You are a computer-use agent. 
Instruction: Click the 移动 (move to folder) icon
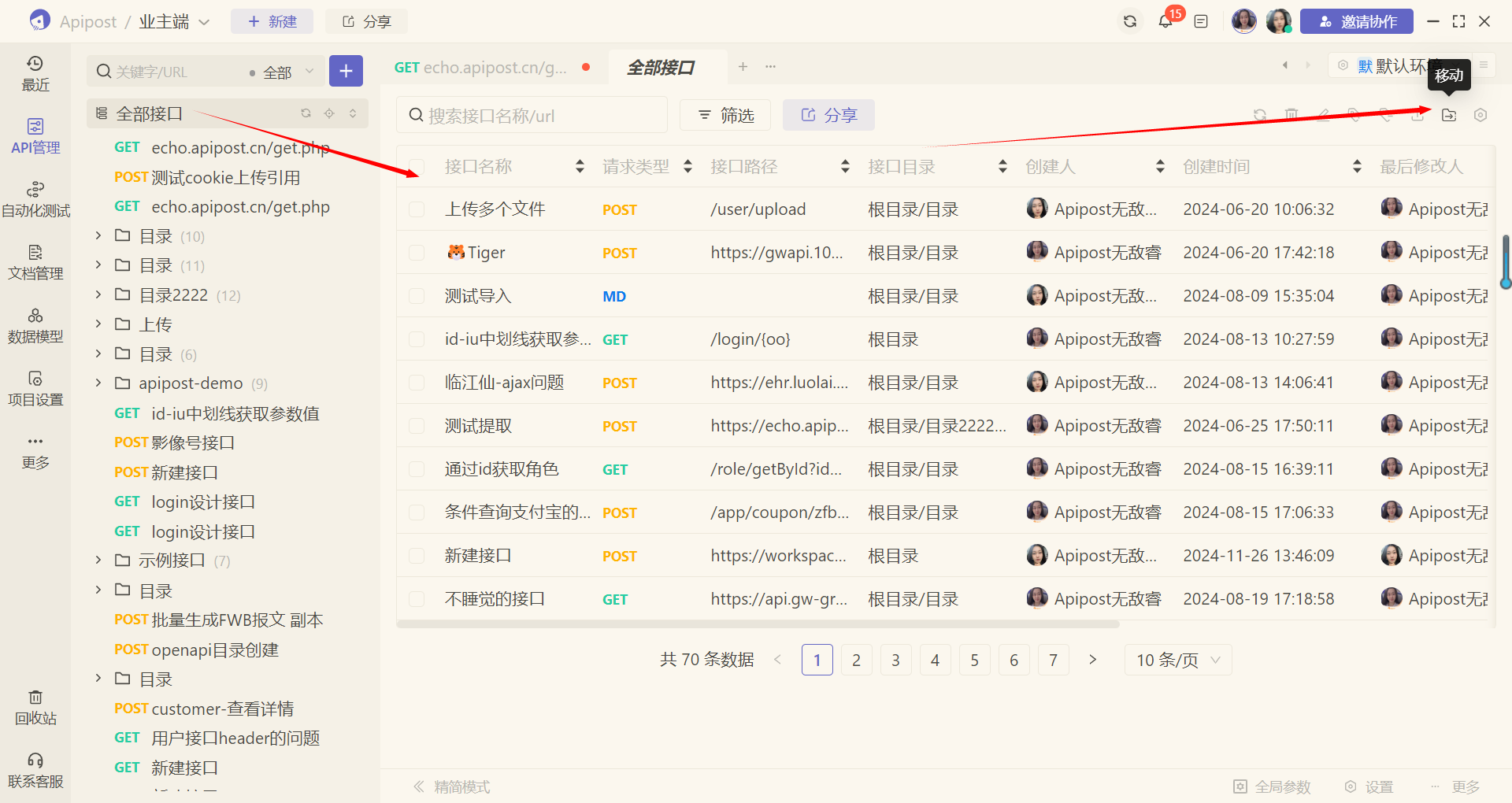click(x=1449, y=115)
